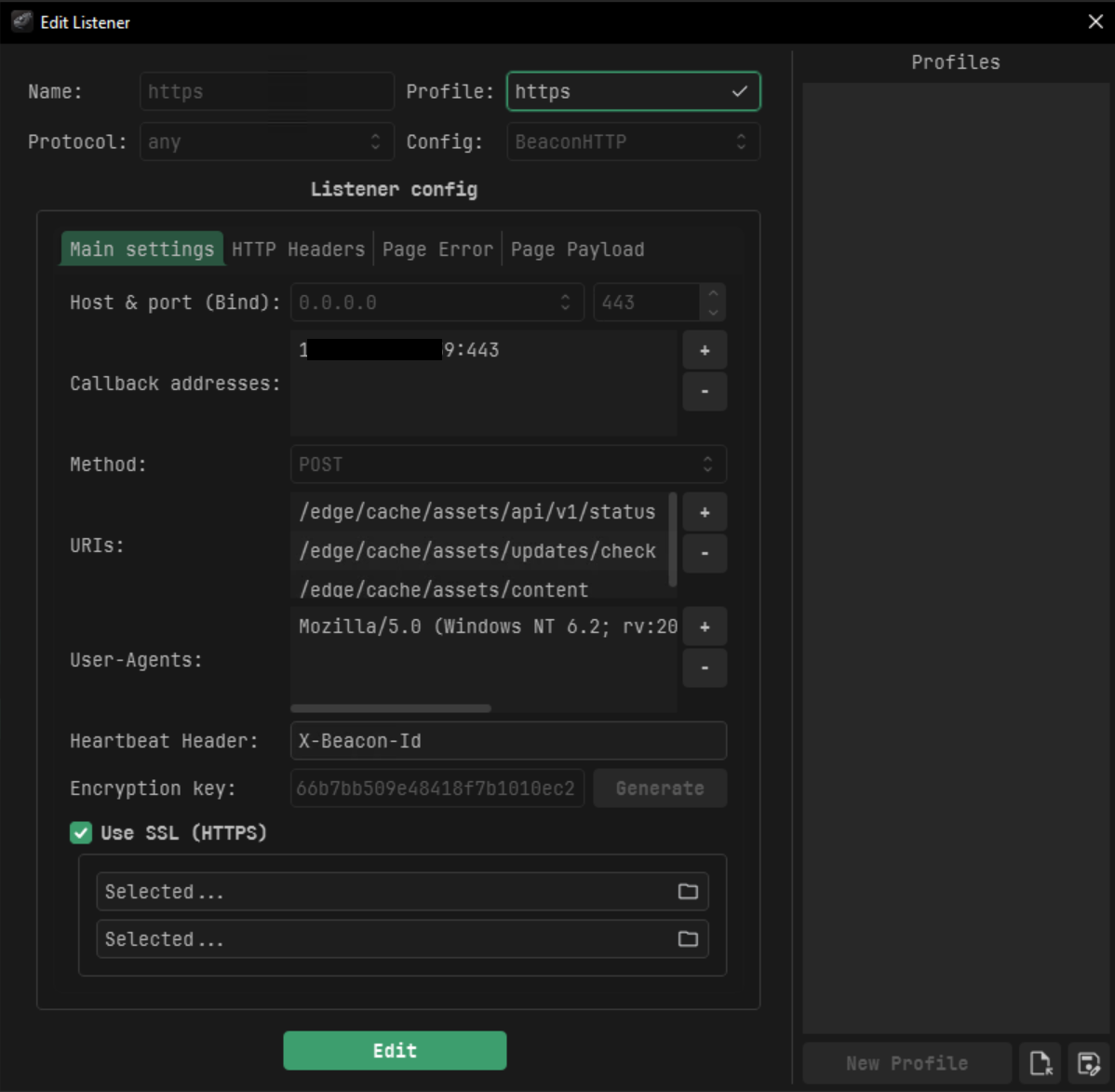
Task: Select the Mozilla/5.0 user-agent entry
Action: click(484, 627)
